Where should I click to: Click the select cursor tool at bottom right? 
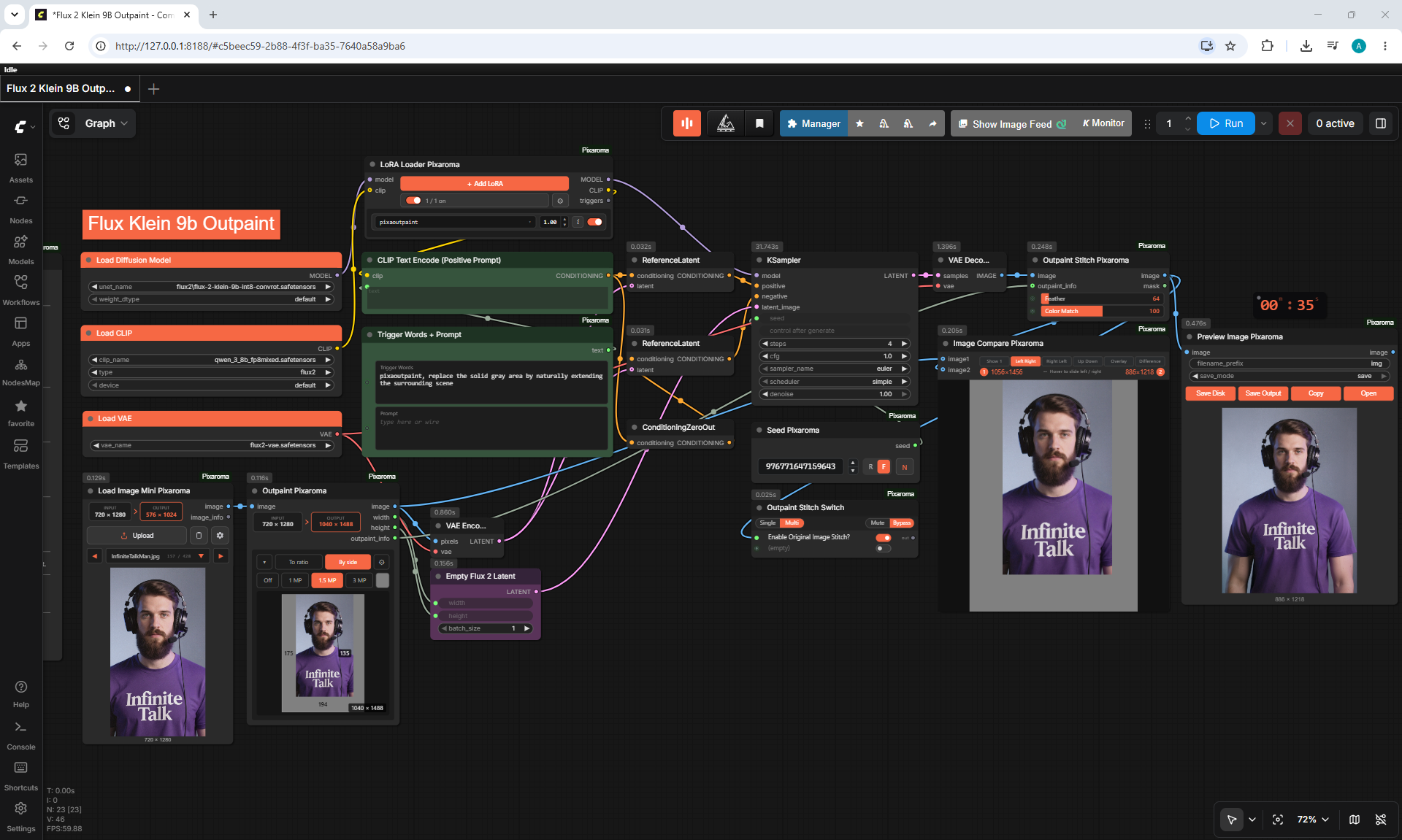pyautogui.click(x=1232, y=820)
